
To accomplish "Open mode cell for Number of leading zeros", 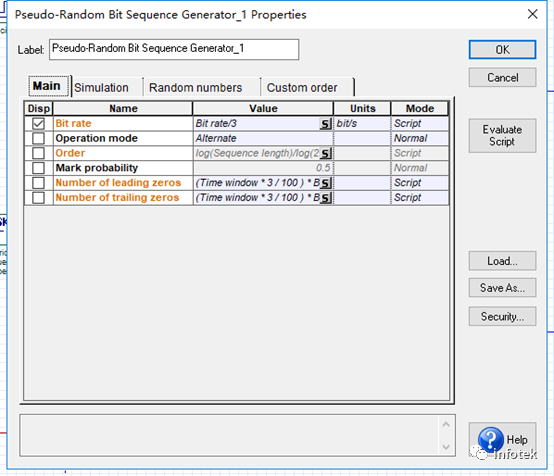I will coord(420,183).
